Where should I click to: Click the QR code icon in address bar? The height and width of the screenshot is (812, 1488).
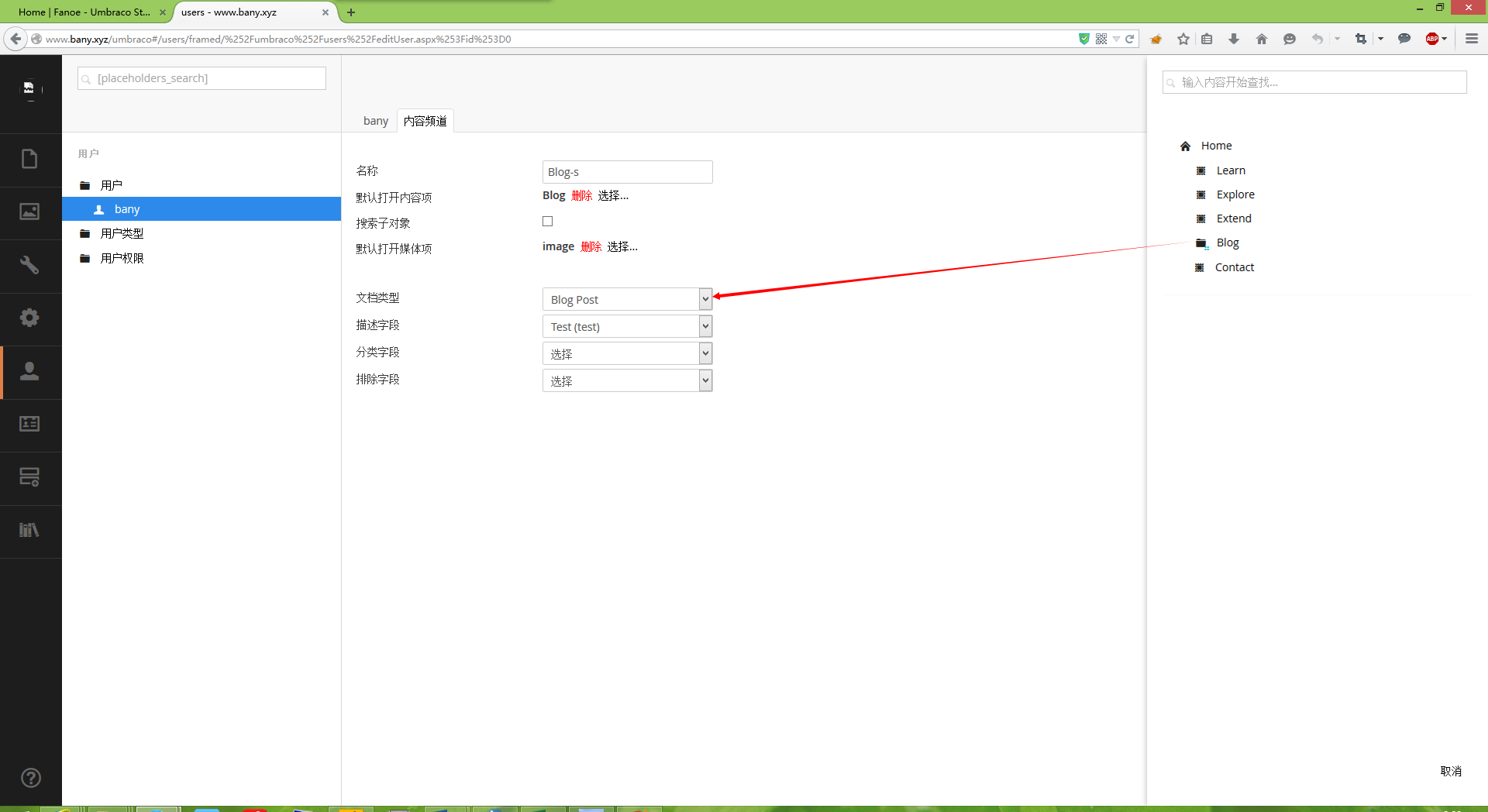pos(1101,39)
